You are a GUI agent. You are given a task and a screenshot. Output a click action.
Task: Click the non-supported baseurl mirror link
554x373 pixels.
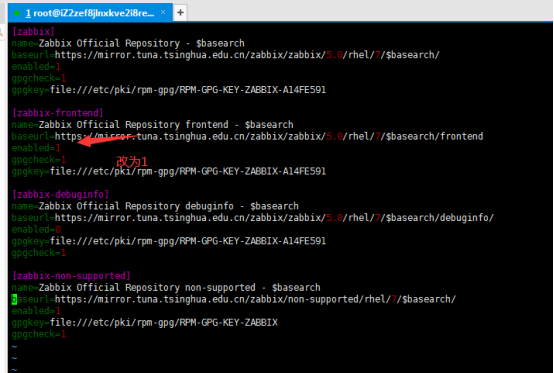click(255, 299)
